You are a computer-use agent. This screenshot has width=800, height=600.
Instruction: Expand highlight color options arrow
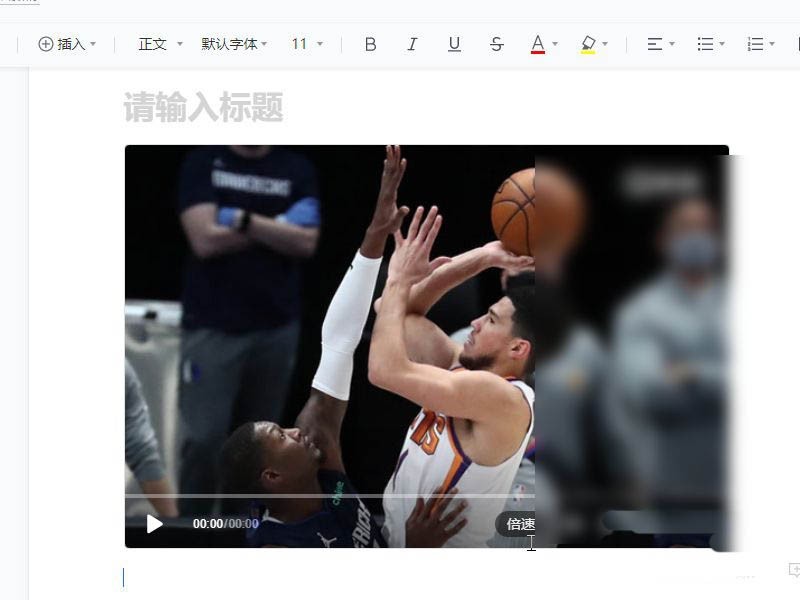605,44
